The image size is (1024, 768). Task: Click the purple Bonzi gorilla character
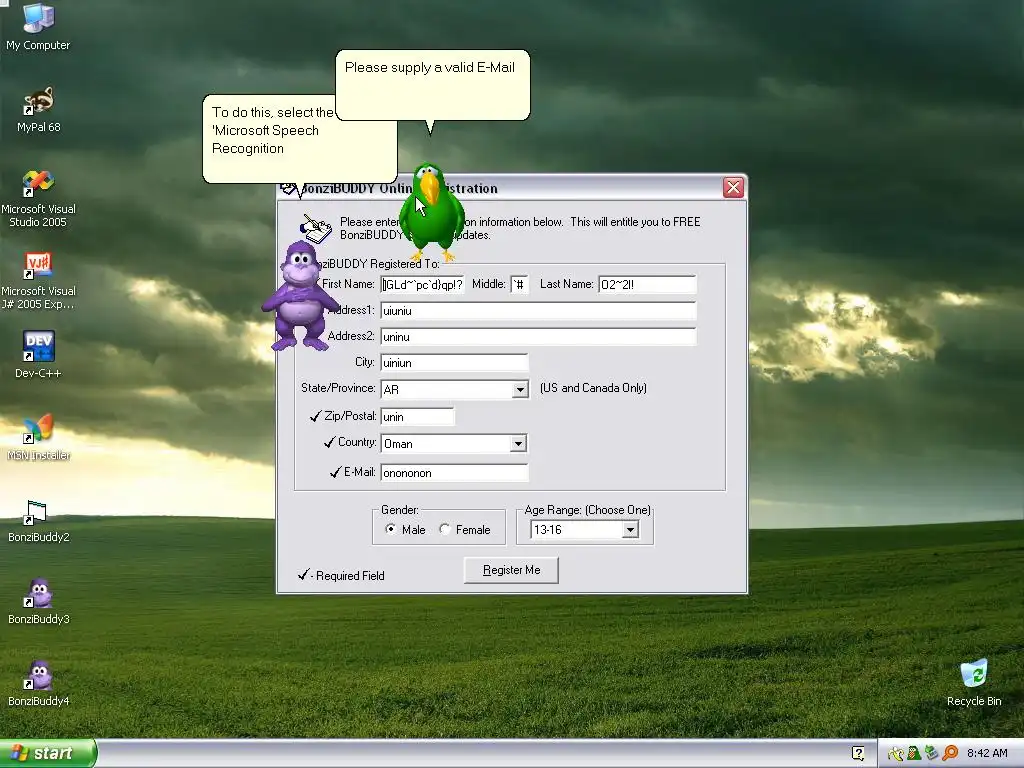pos(300,296)
